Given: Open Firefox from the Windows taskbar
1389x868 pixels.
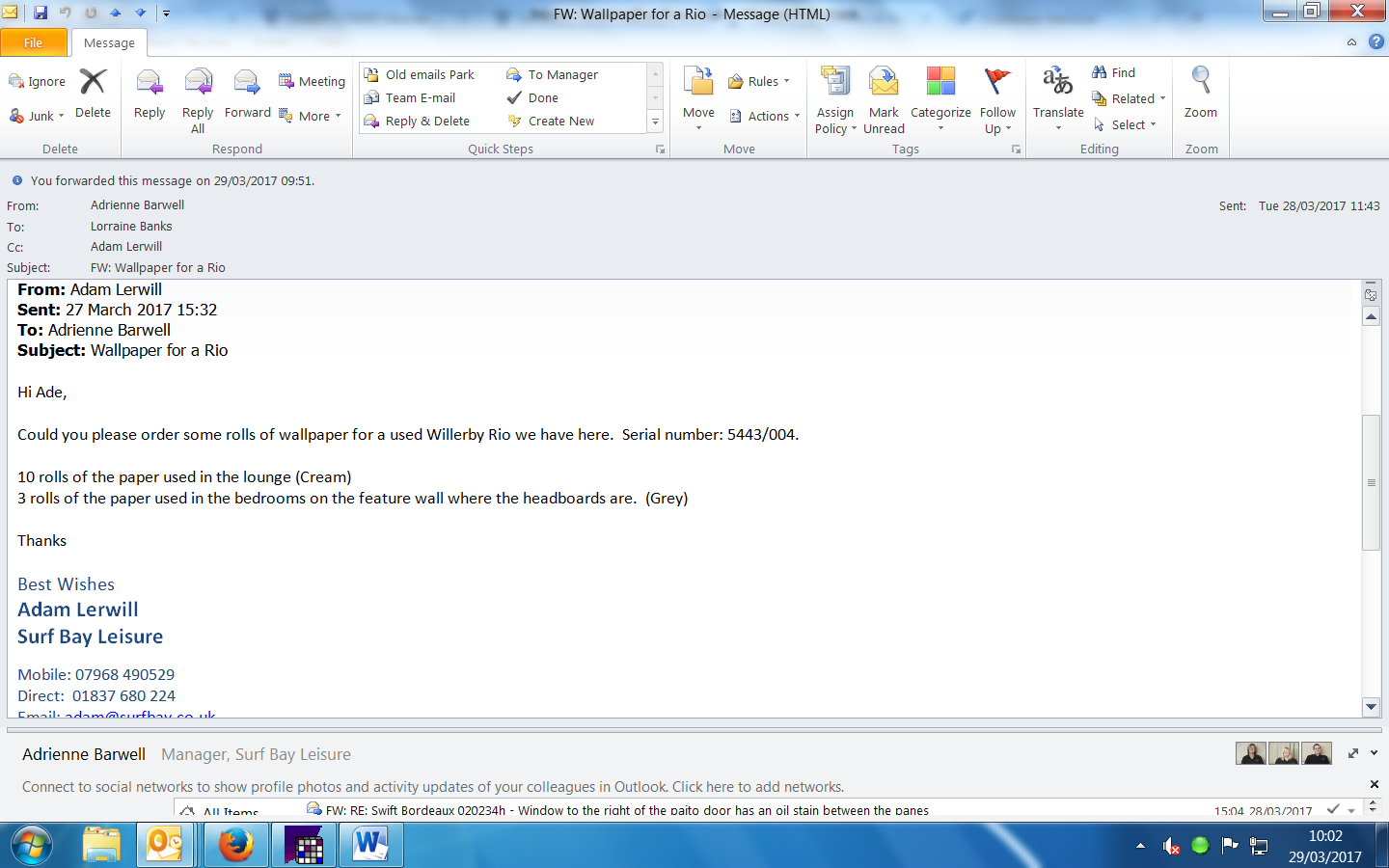Looking at the screenshot, I should [x=235, y=846].
